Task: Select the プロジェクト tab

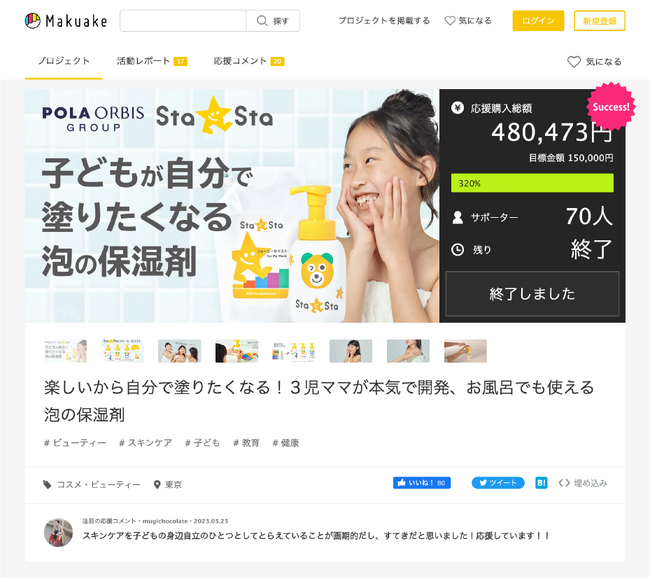Action: [63, 61]
